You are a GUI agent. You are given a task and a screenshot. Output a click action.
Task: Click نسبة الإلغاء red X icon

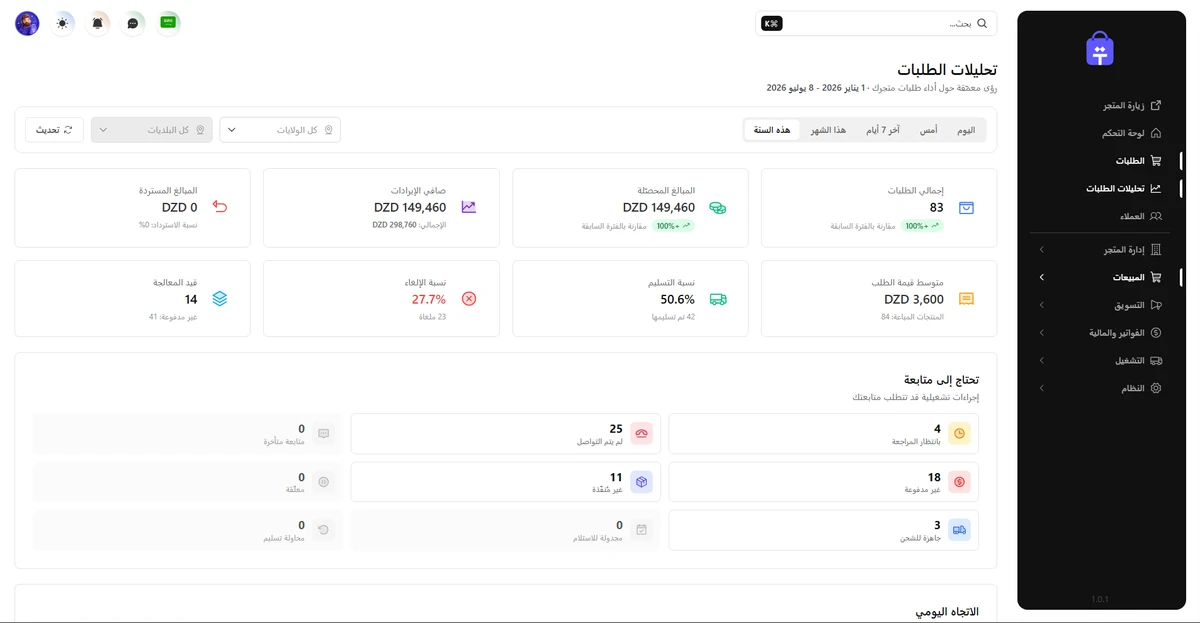tap(469, 299)
